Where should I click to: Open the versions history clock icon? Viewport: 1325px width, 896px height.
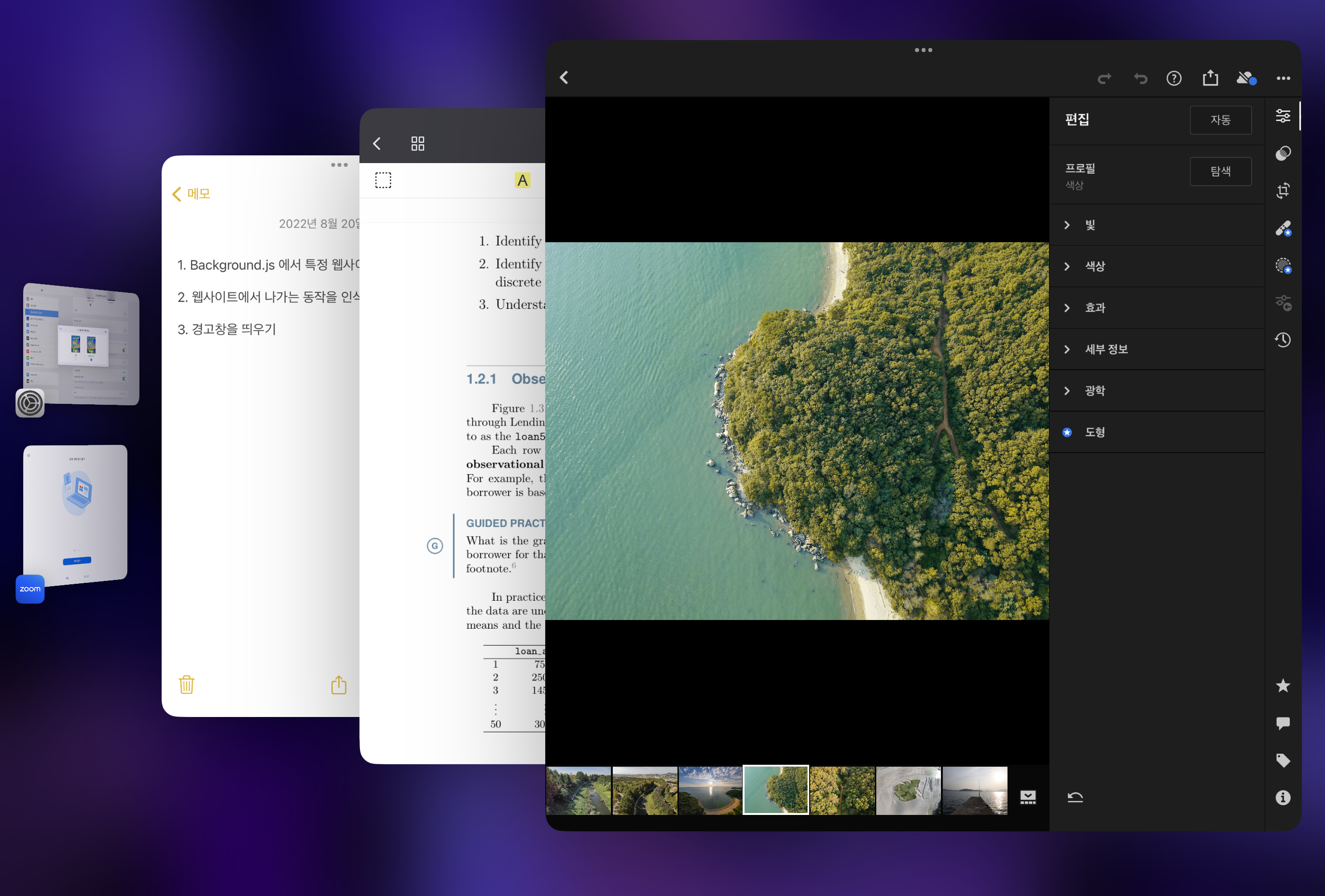(1283, 340)
